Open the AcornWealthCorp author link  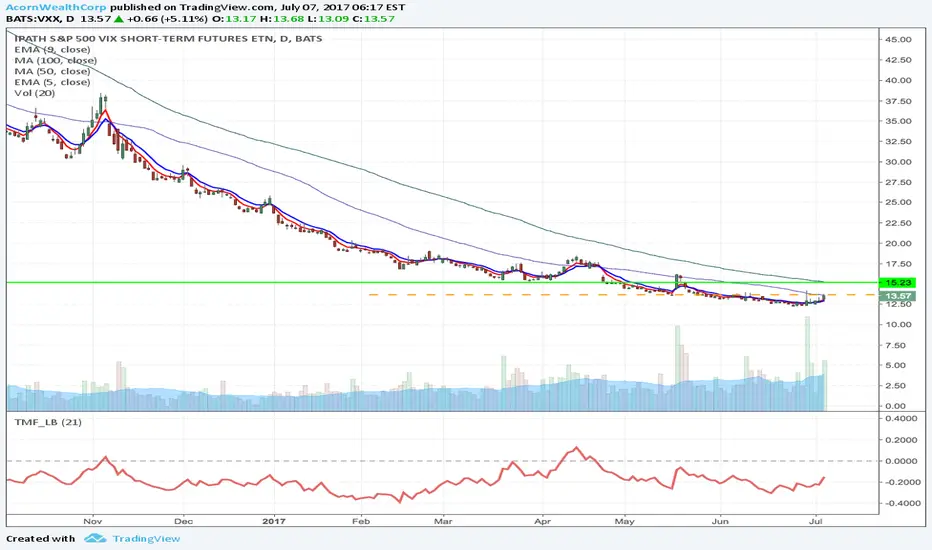56,7
